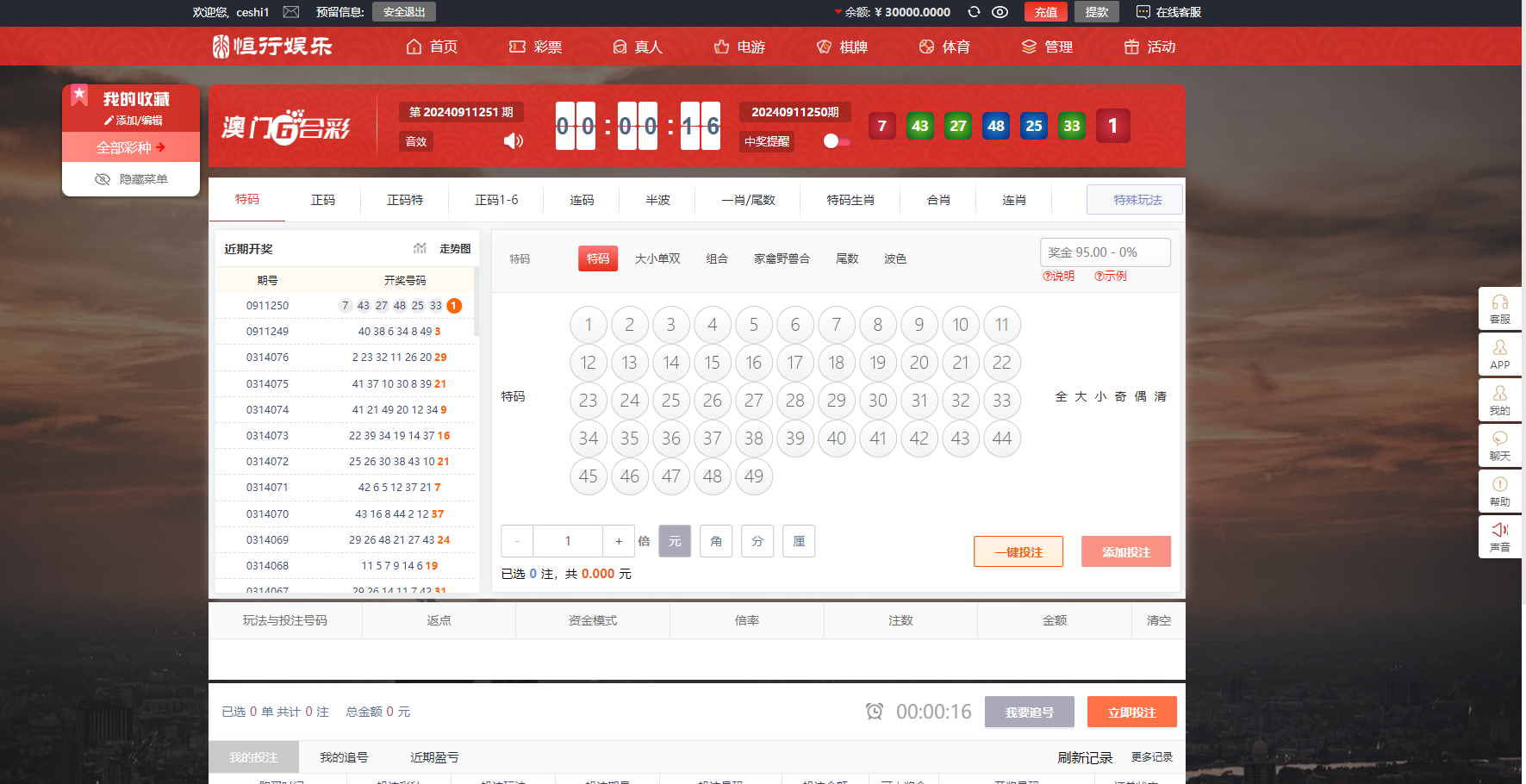Image resolution: width=1526 pixels, height=784 pixels.
Task: Pick number 25 ball in 特码 grid
Action: 670,401
